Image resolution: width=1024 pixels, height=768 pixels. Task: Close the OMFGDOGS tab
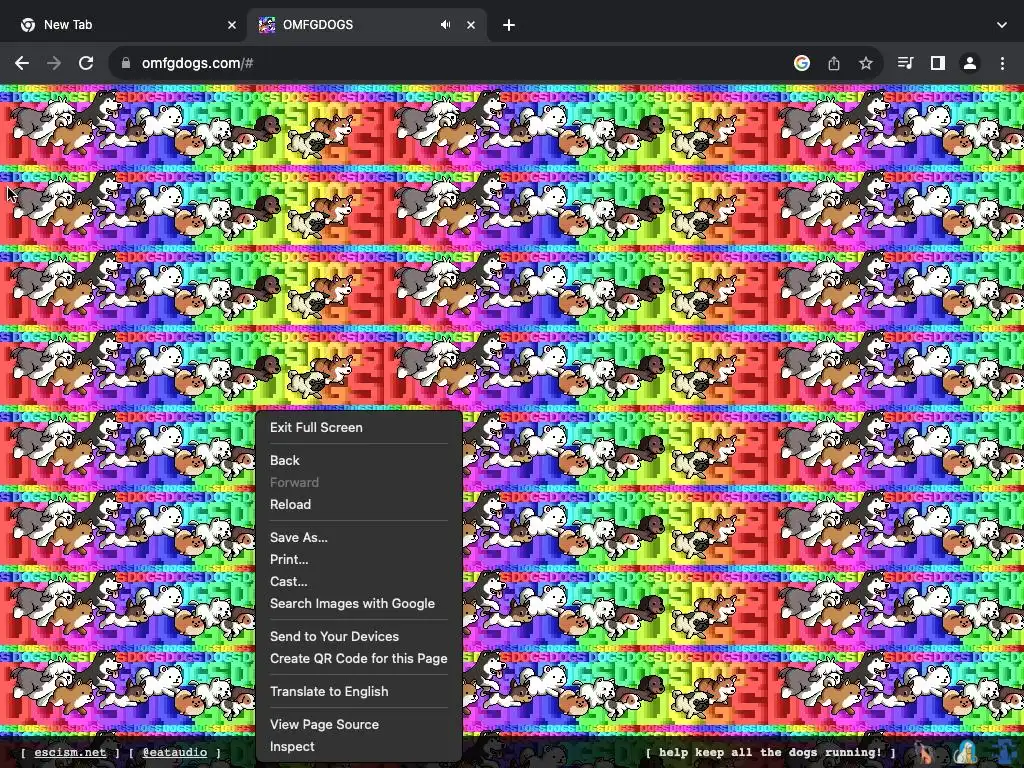[471, 25]
